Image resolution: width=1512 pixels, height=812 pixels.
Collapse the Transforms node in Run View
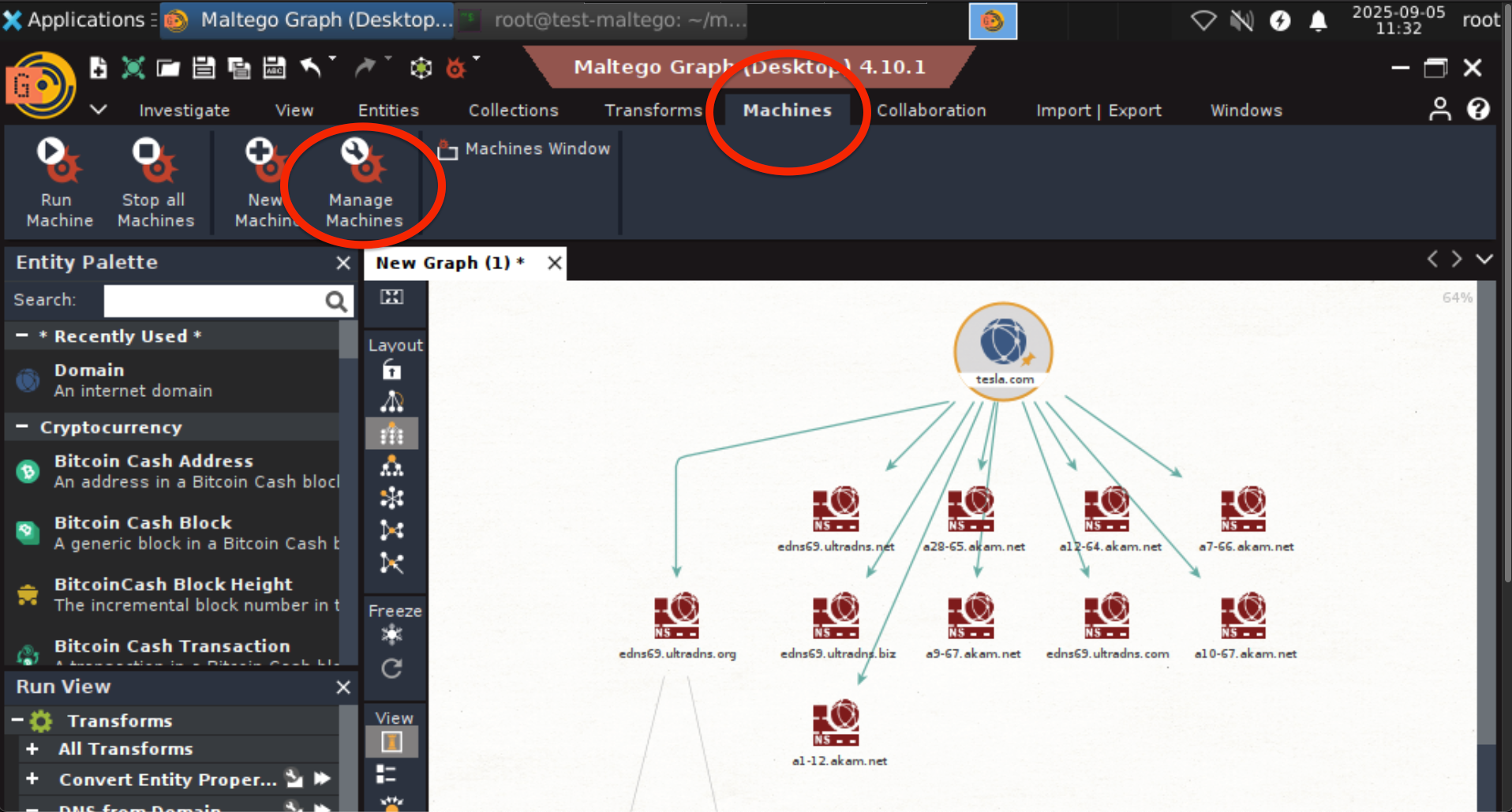[x=17, y=720]
